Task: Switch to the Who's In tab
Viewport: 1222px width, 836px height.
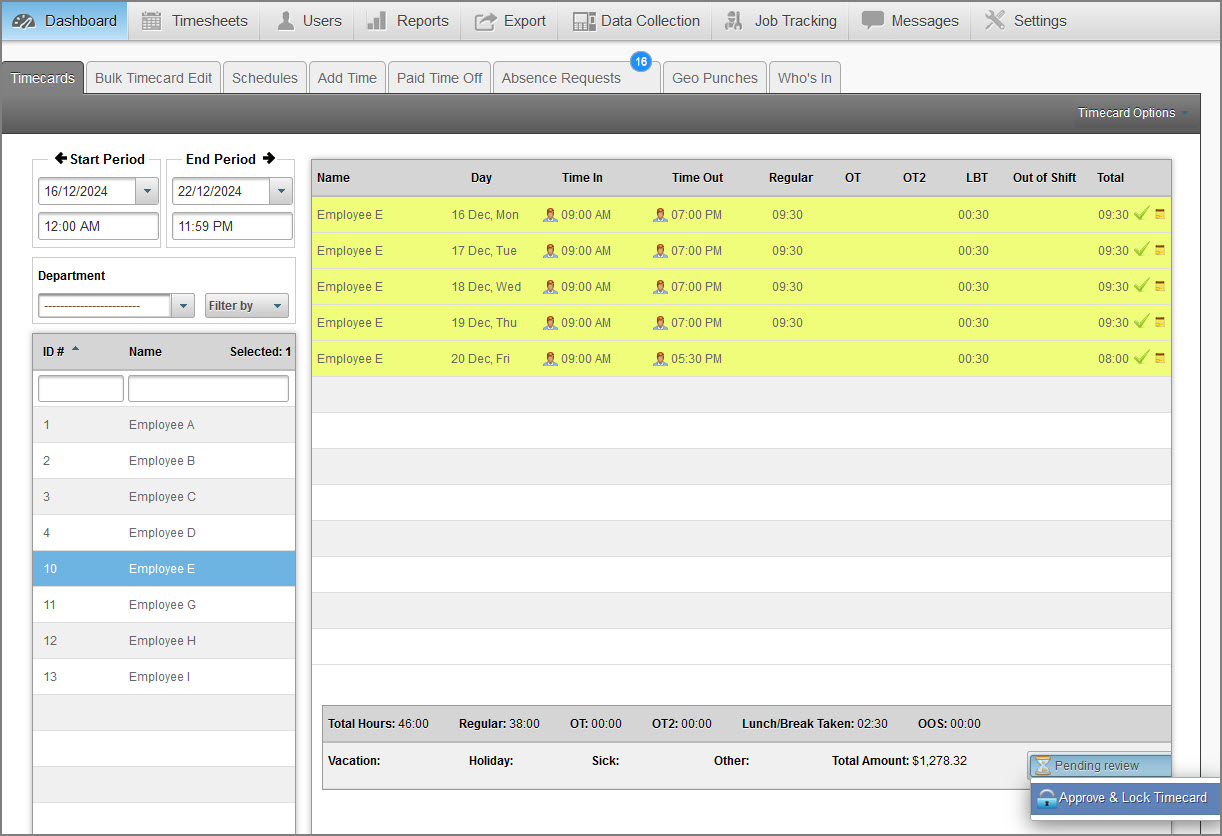Action: [x=804, y=78]
